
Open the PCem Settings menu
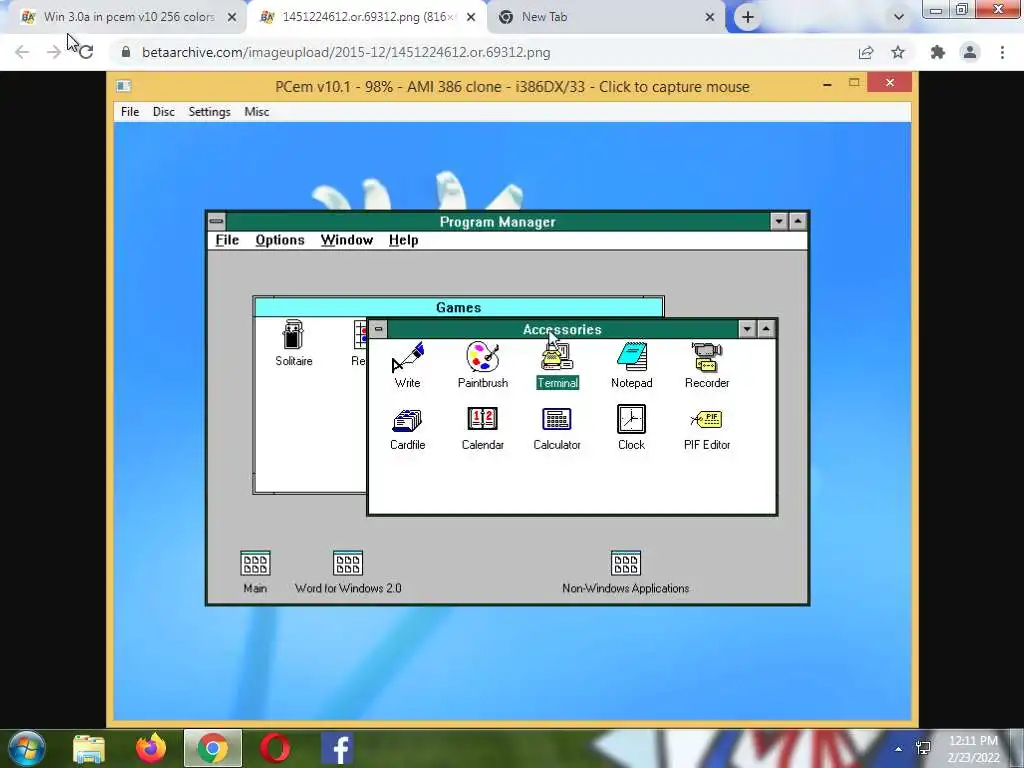[x=210, y=112]
